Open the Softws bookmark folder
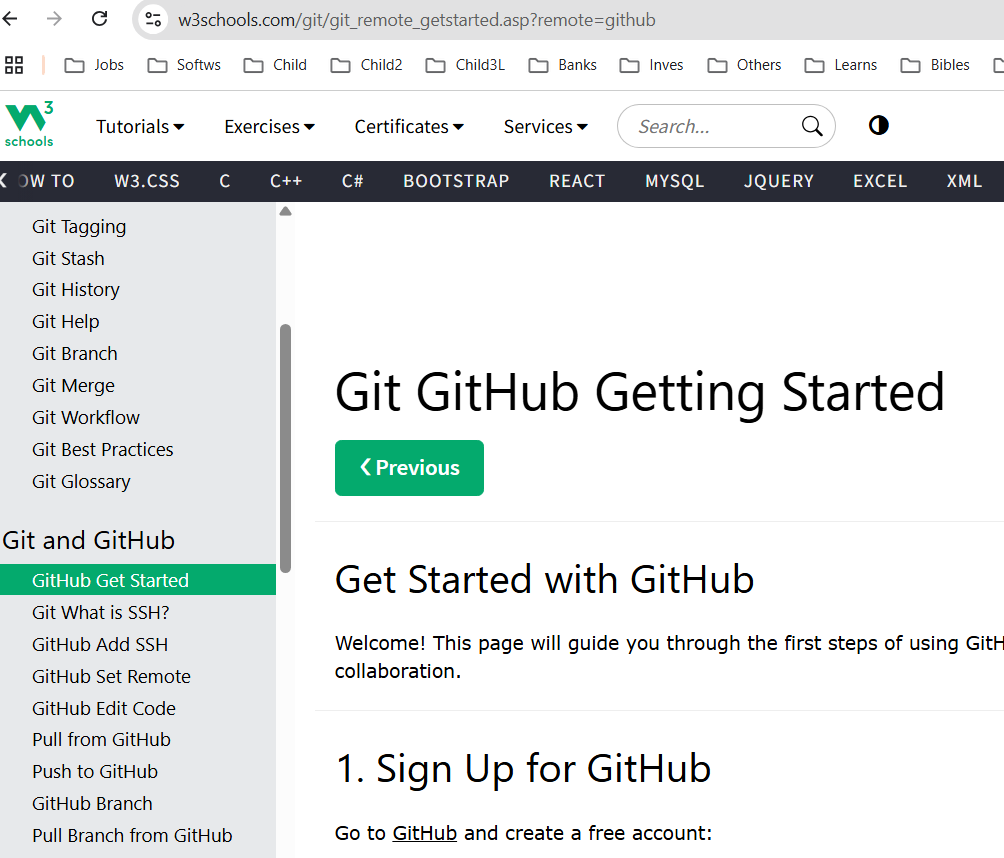Image resolution: width=1004 pixels, height=858 pixels. tap(184, 65)
